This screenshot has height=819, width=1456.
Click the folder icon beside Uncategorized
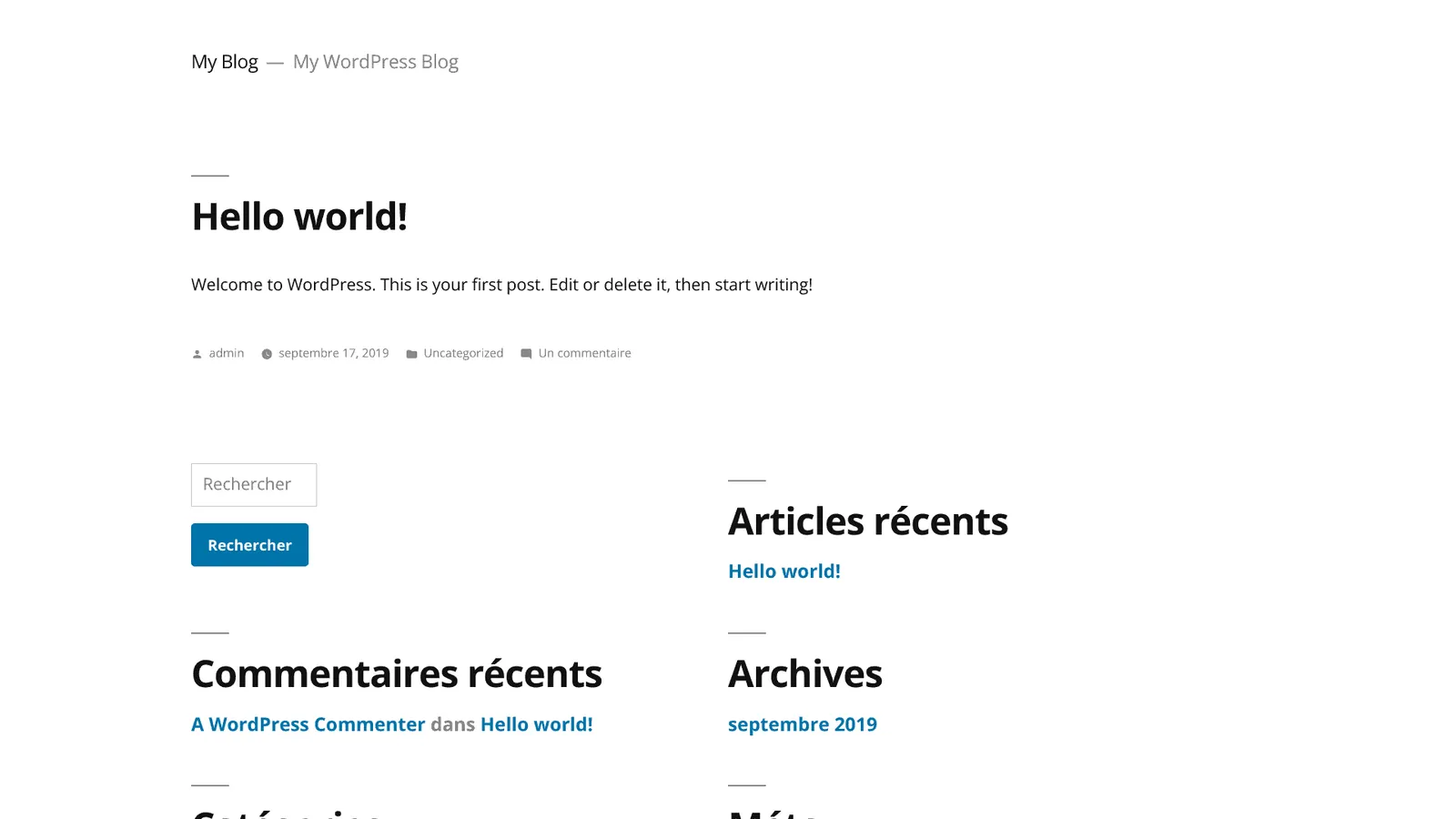click(x=411, y=354)
